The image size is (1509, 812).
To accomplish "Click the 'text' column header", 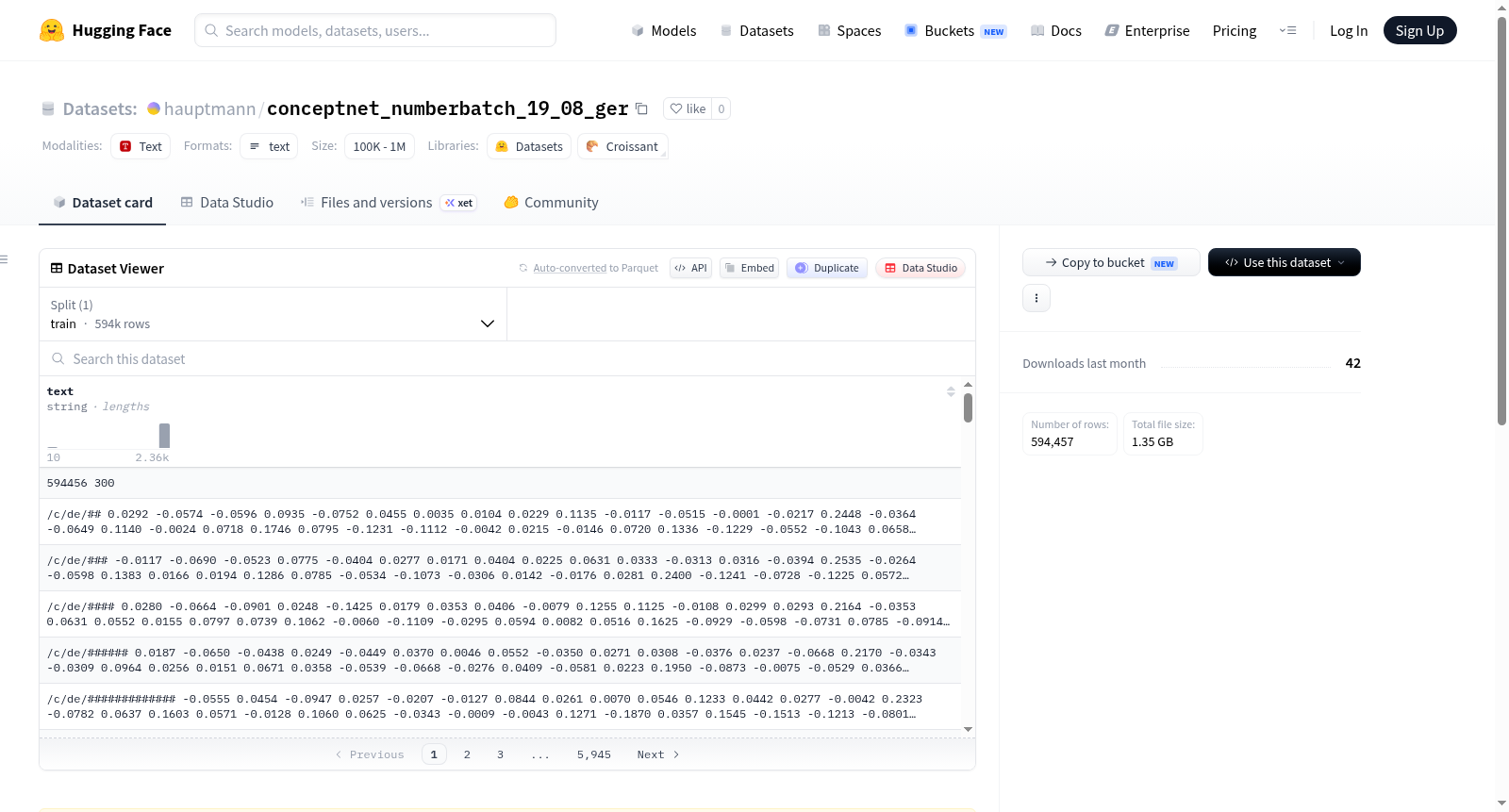I will [x=60, y=391].
